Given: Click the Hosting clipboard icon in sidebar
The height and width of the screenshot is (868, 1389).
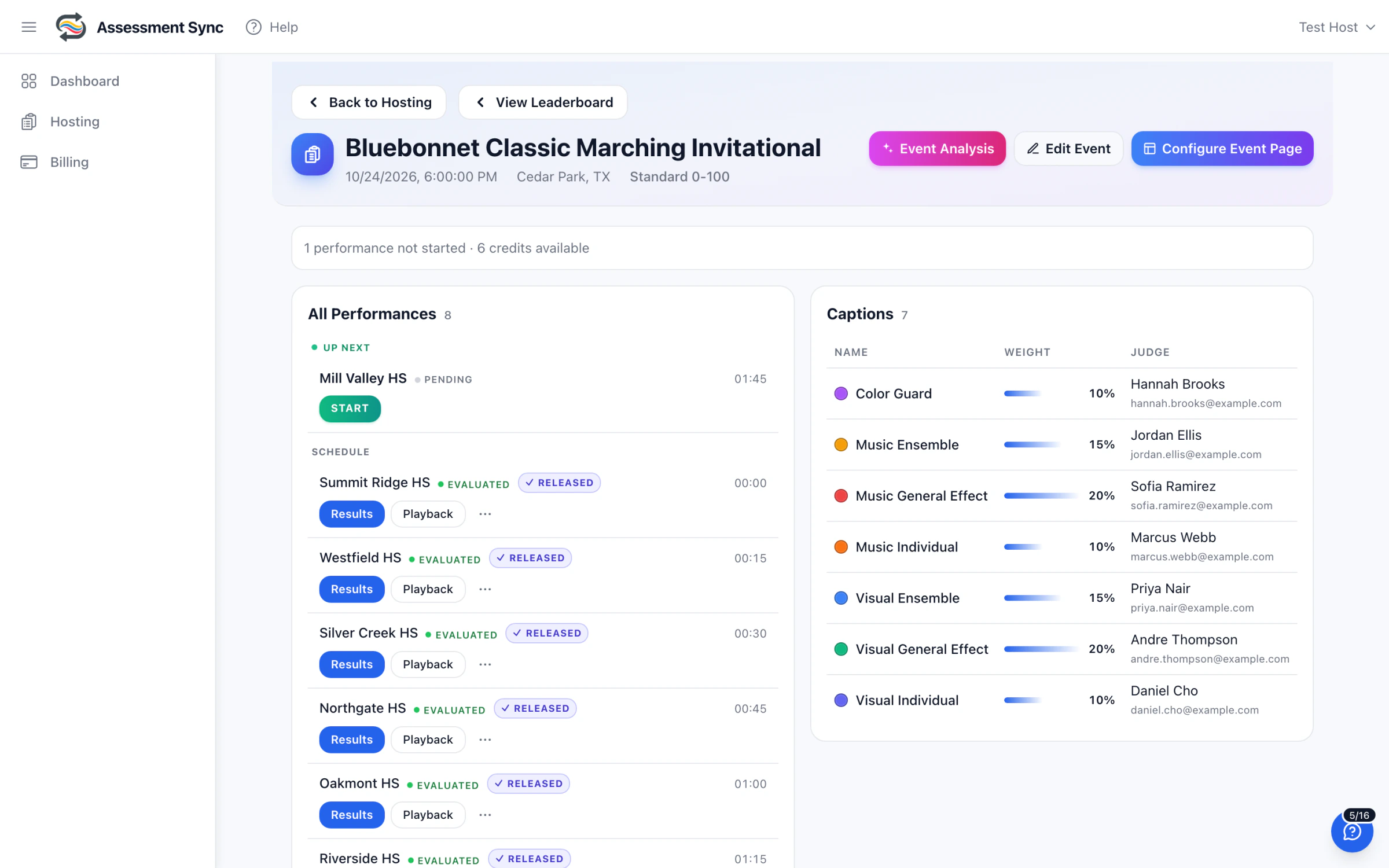Looking at the screenshot, I should (x=29, y=122).
